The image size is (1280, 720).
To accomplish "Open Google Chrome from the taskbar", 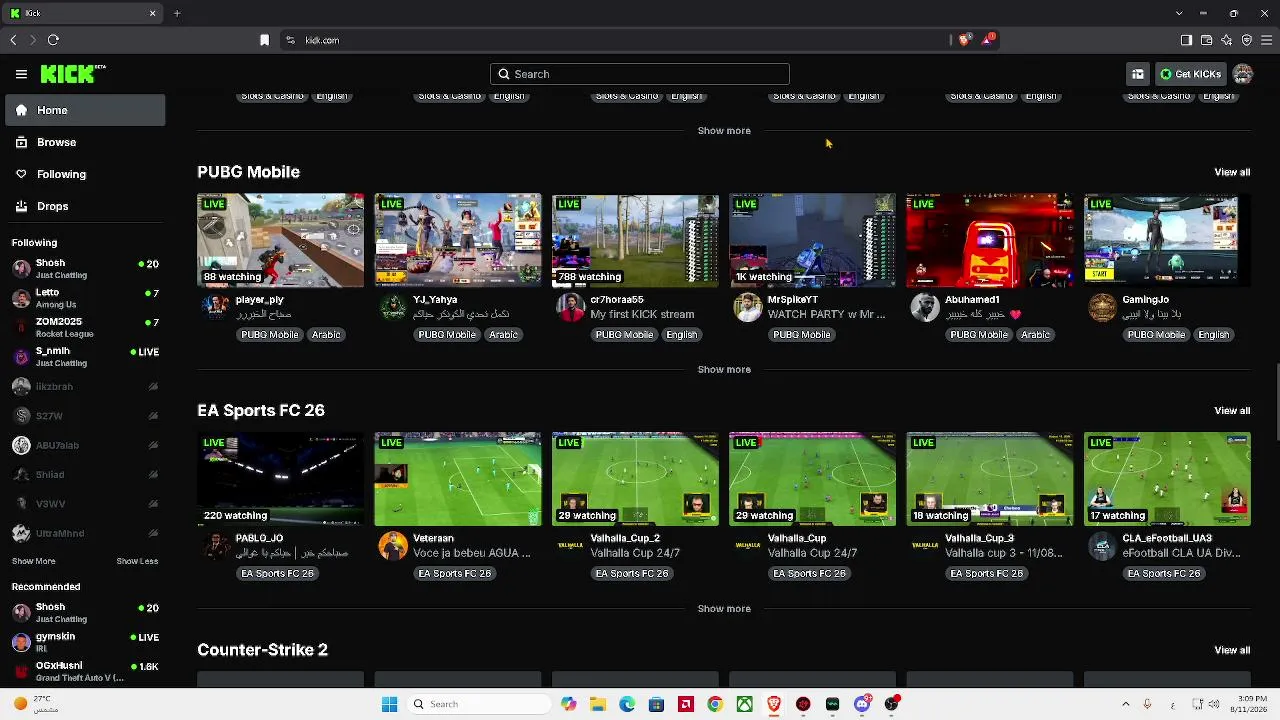I will (715, 704).
